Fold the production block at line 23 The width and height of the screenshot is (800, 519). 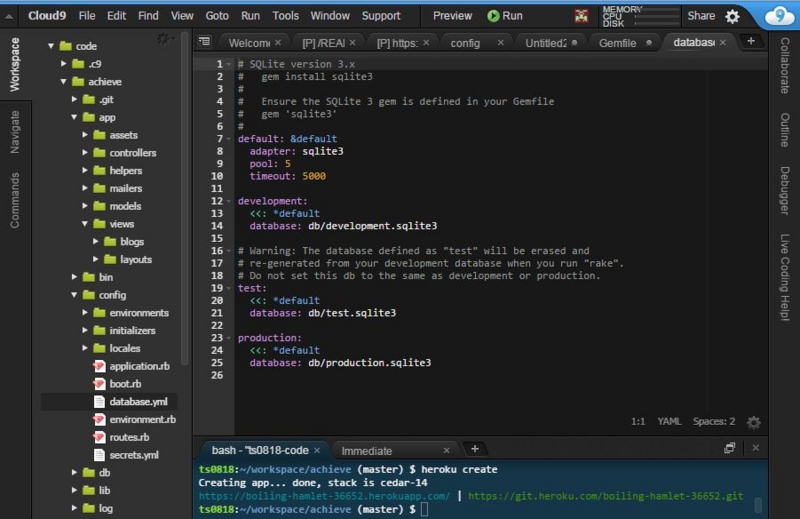[x=229, y=338]
